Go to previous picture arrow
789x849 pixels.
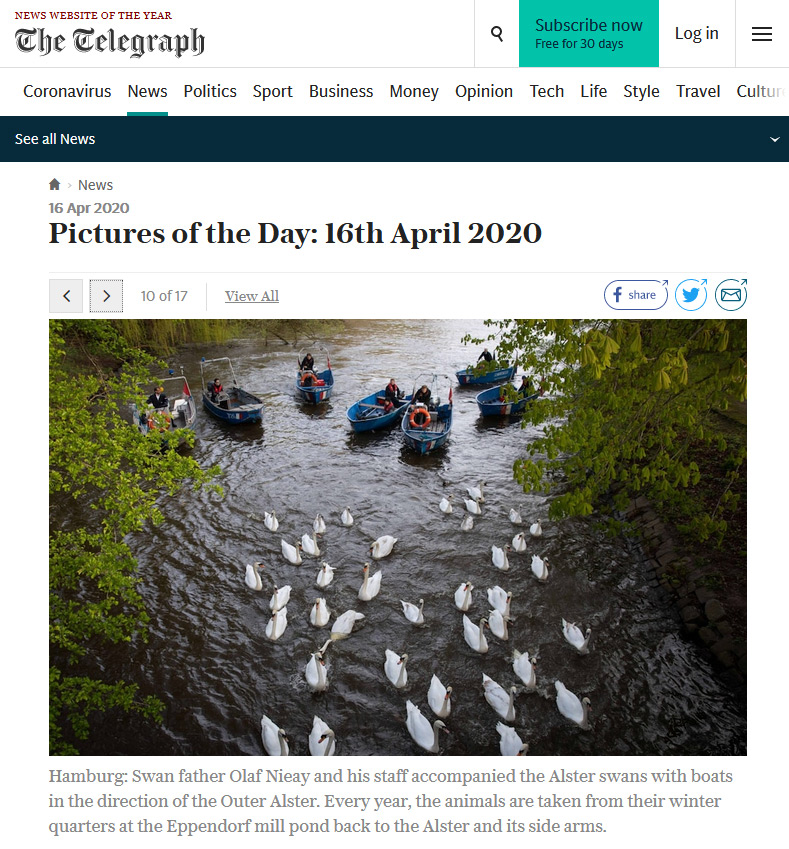click(66, 296)
